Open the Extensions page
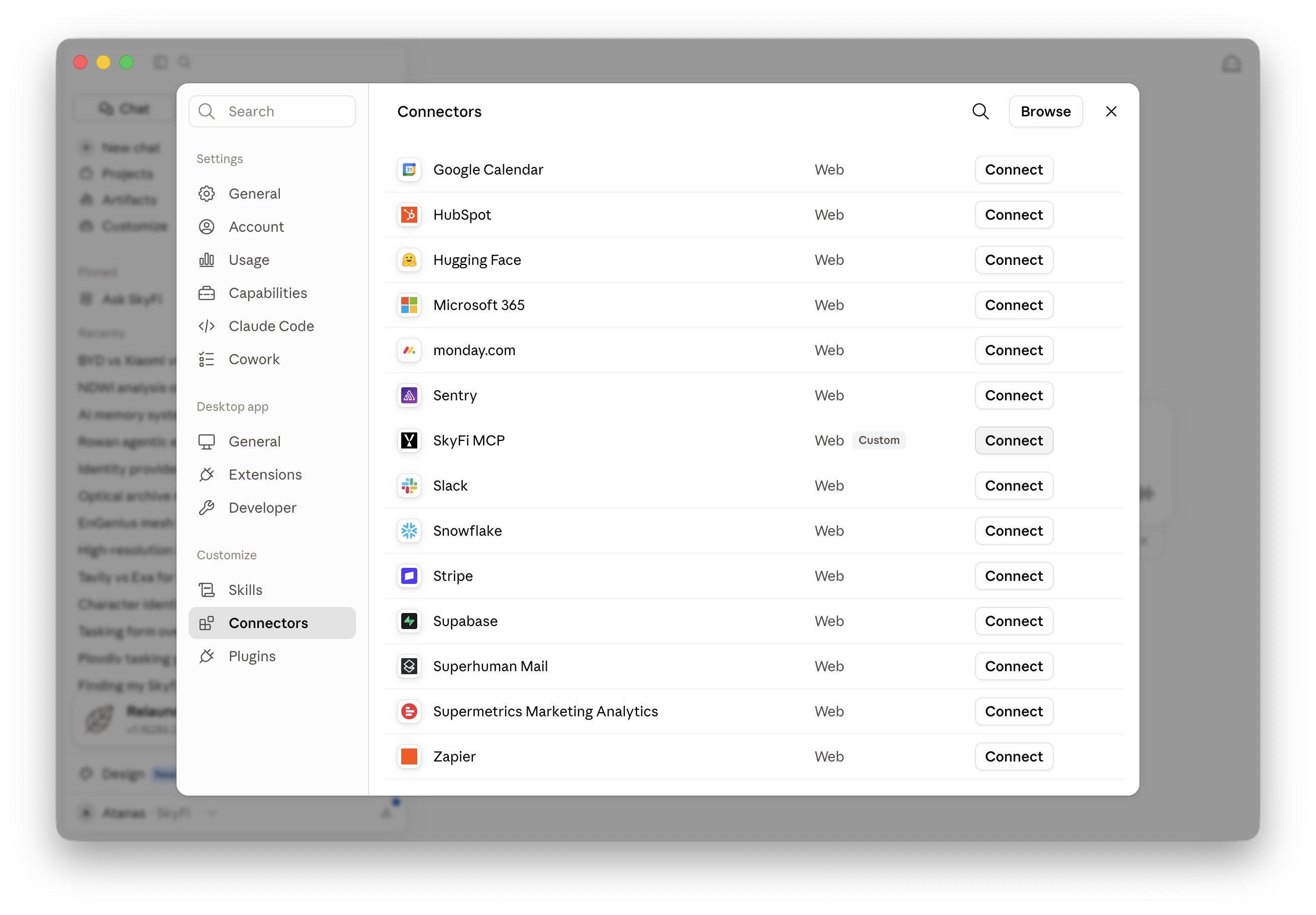This screenshot has width=1316, height=915. [272, 475]
